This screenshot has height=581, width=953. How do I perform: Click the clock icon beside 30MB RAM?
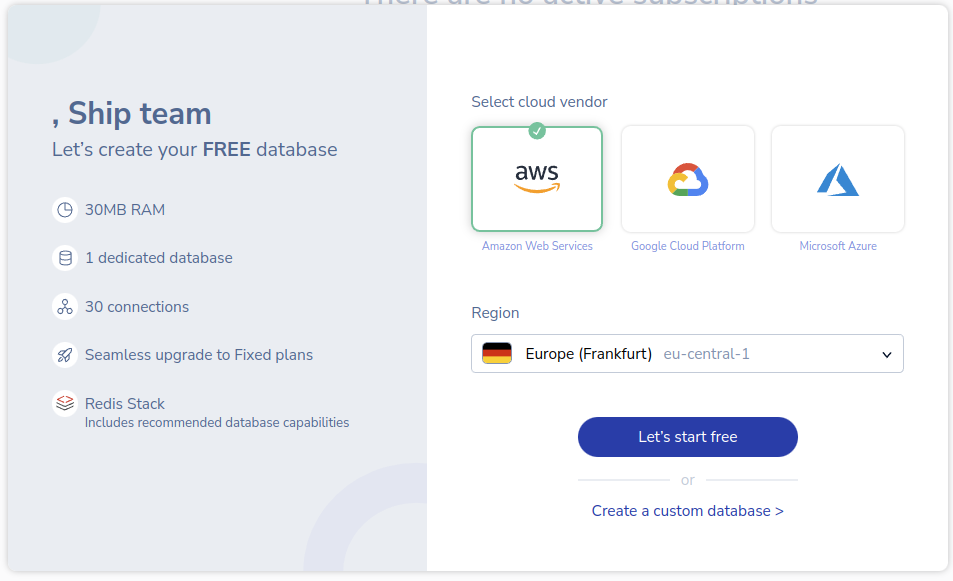pos(65,209)
